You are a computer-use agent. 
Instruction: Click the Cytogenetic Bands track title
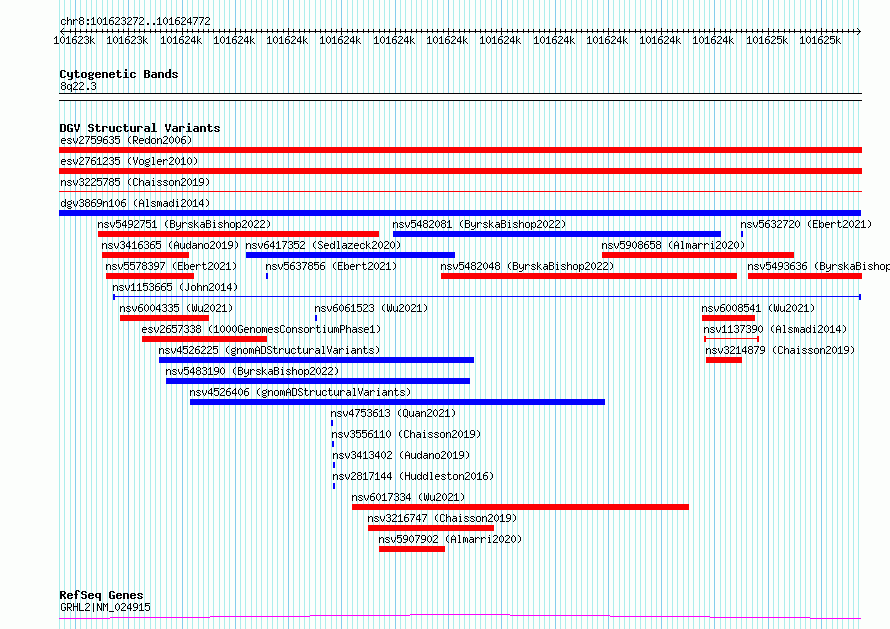coord(119,74)
